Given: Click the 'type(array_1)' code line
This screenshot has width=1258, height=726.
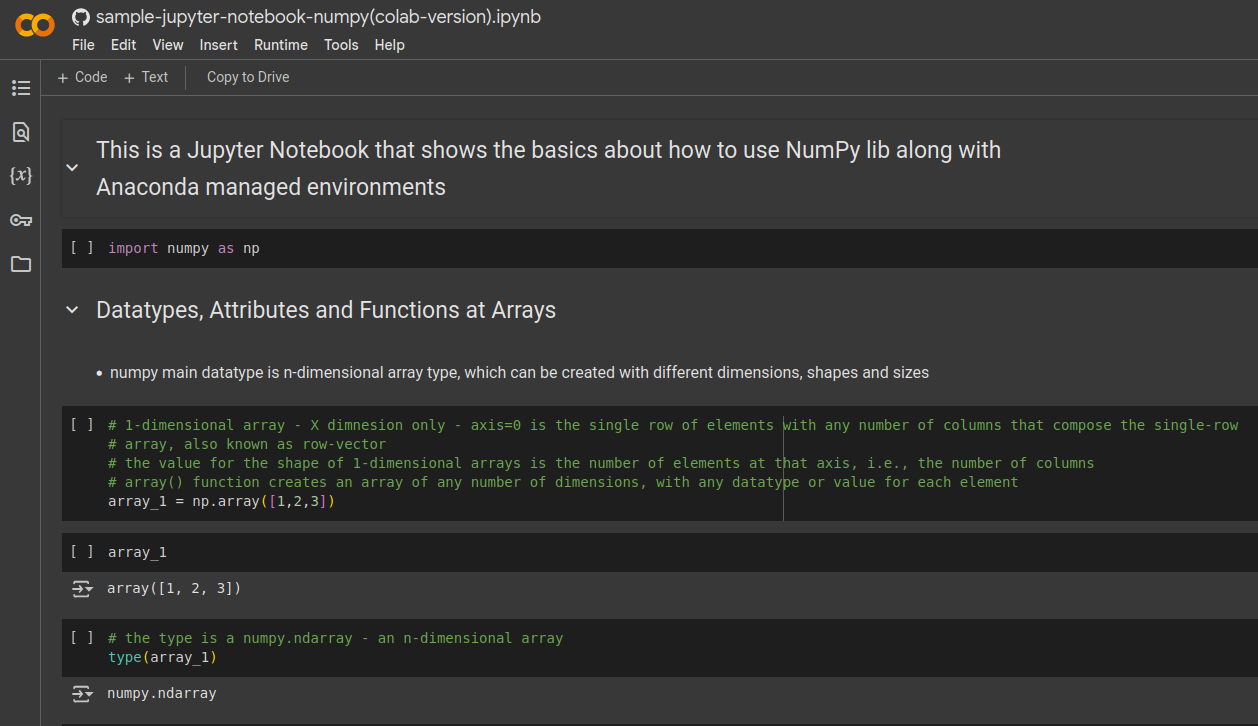Looking at the screenshot, I should (x=162, y=657).
